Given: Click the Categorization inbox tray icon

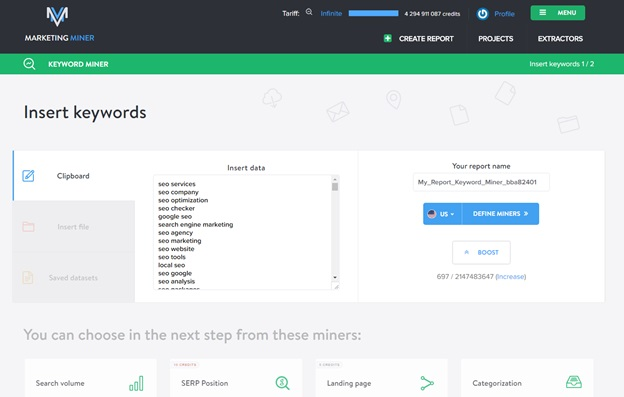Looking at the screenshot, I should point(574,382).
